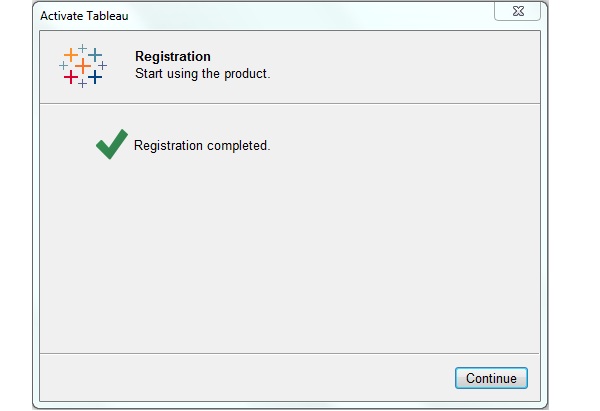This screenshot has height=411, width=600.
Task: Click the Activate Tableau title bar text
Action: tap(84, 15)
